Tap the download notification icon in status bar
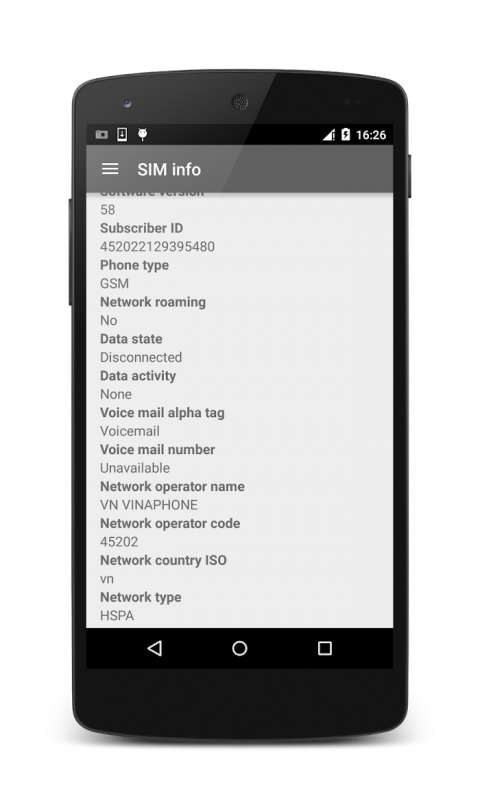The image size is (480, 811). [122, 134]
